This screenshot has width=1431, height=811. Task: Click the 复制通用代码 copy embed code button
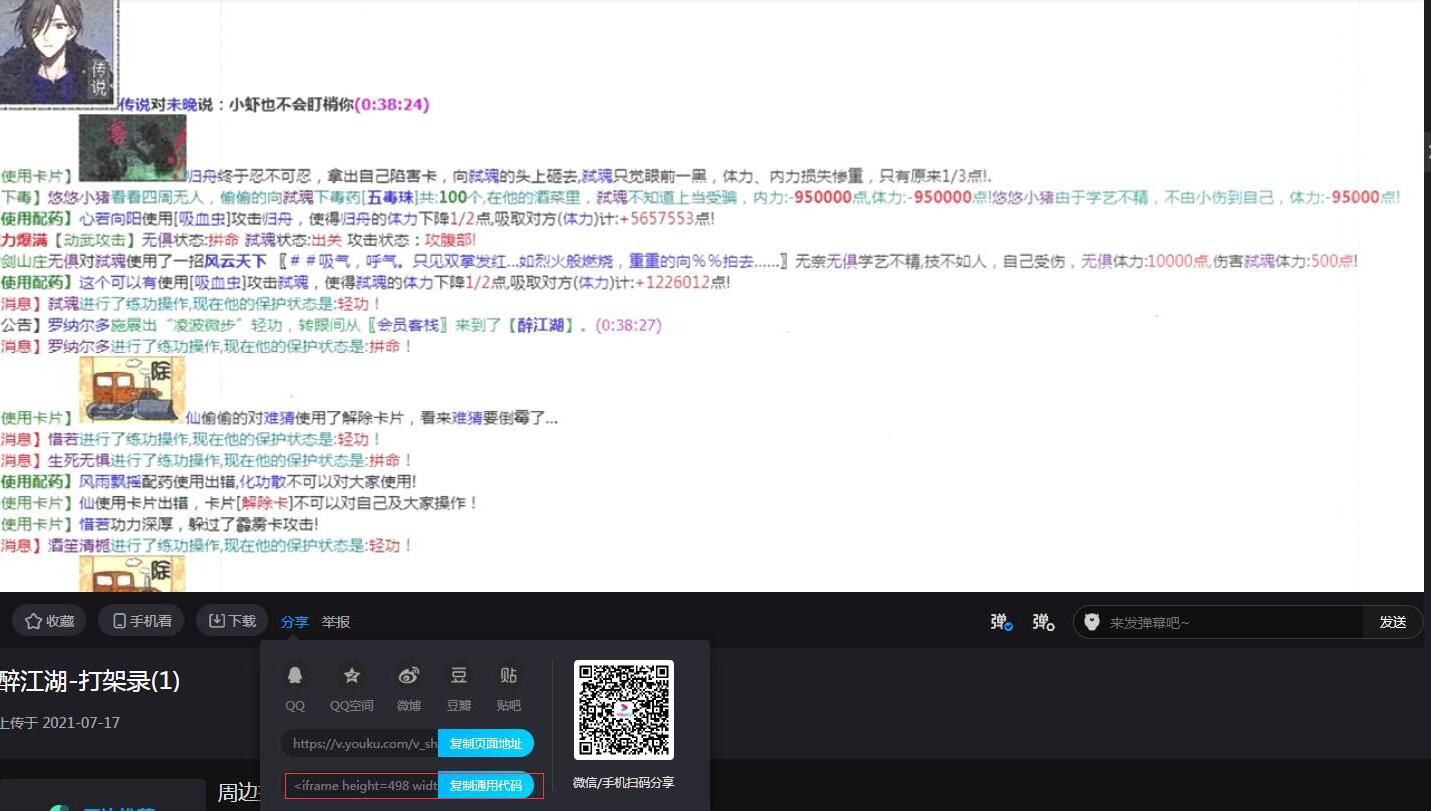tap(486, 786)
